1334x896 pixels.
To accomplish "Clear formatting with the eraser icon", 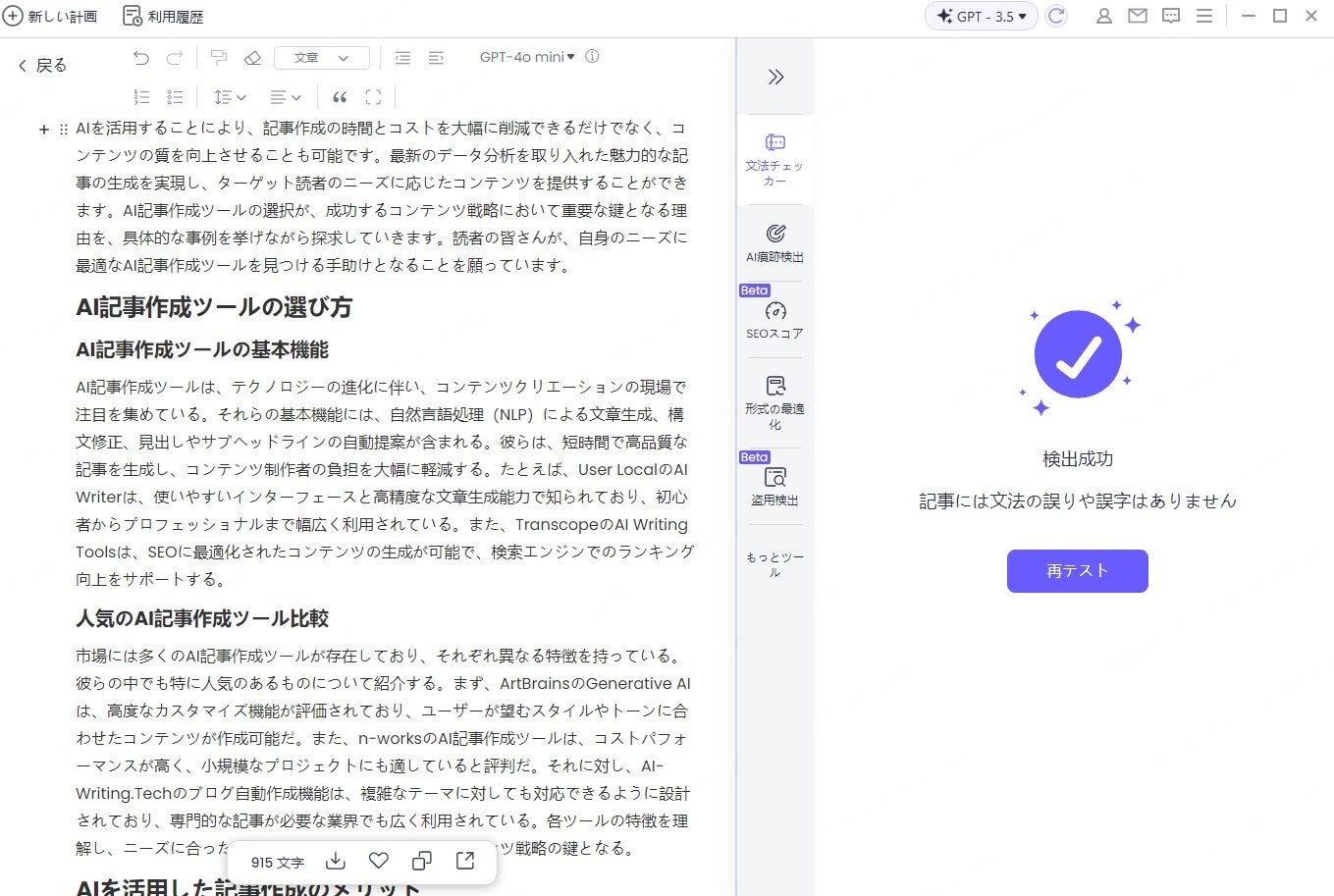I will click(252, 58).
